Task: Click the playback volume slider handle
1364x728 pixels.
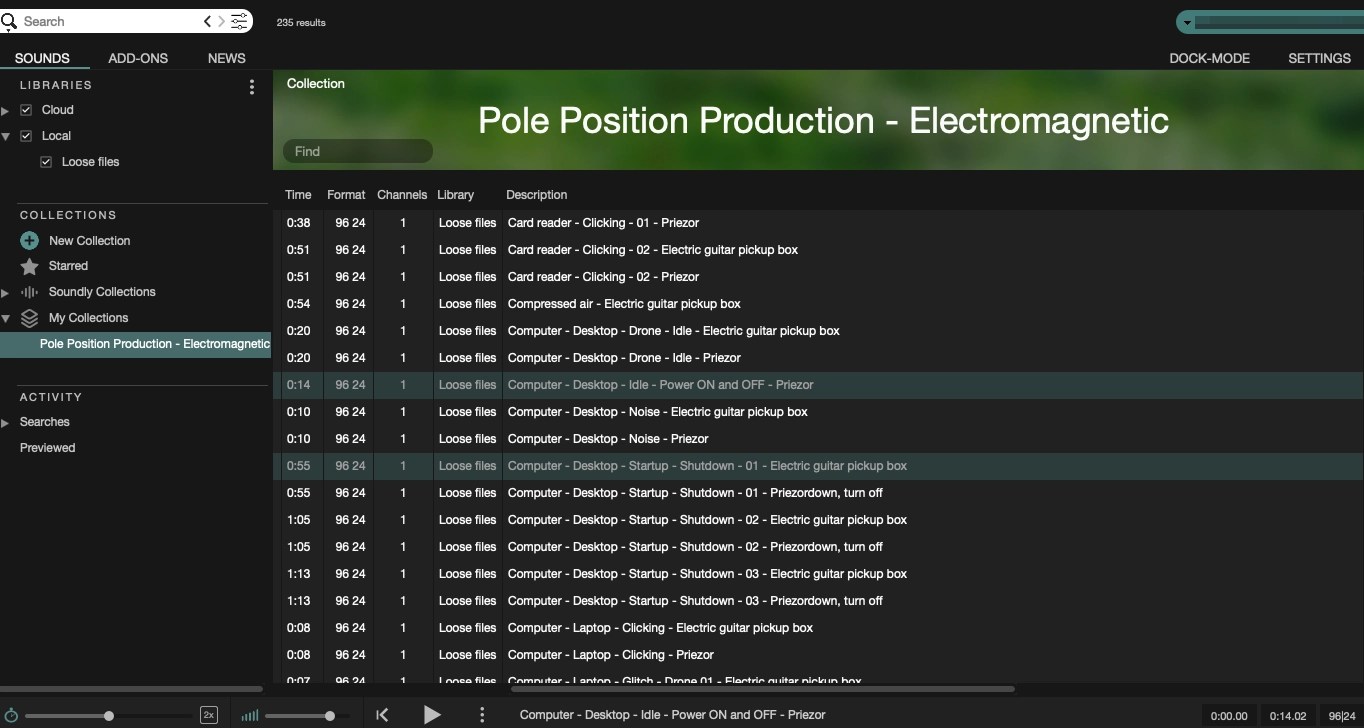Action: coord(330,715)
